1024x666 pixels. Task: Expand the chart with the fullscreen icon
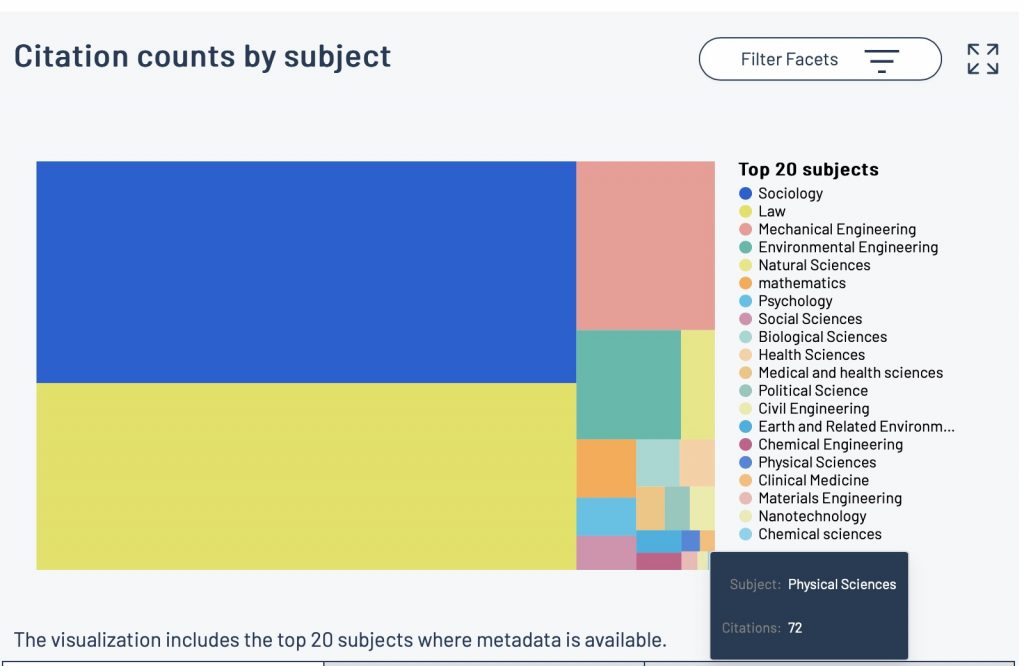[982, 59]
